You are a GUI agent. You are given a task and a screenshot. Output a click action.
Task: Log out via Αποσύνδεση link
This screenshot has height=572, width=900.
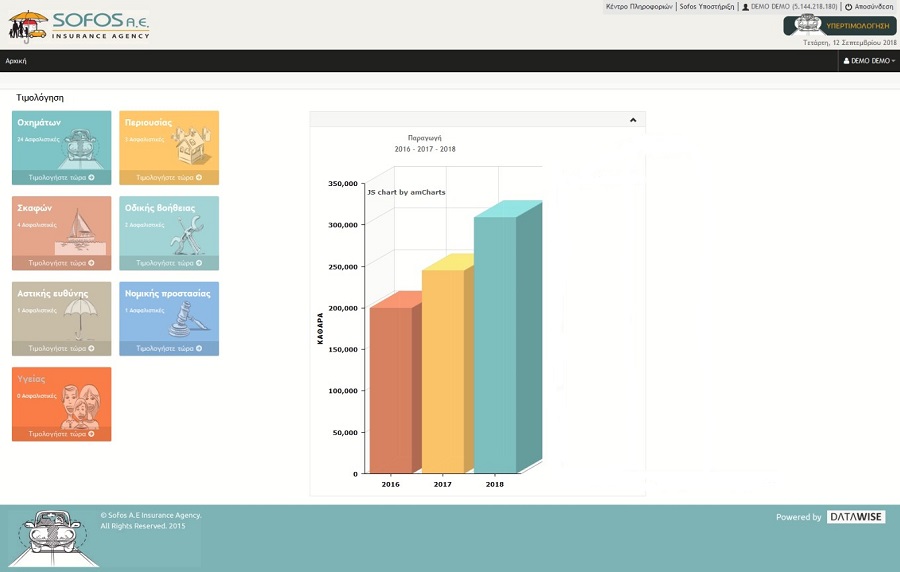click(869, 7)
